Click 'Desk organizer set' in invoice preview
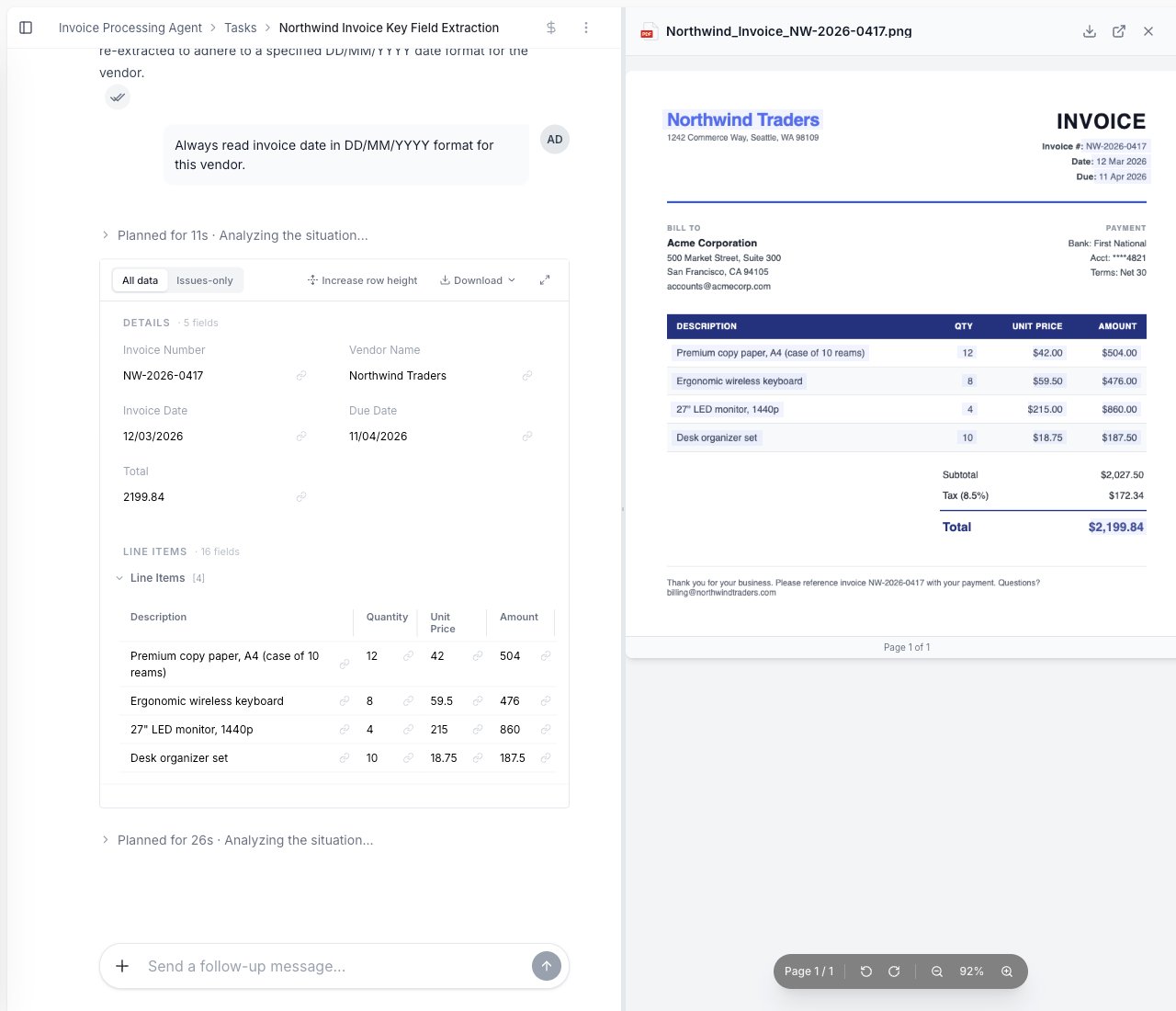 717,437
